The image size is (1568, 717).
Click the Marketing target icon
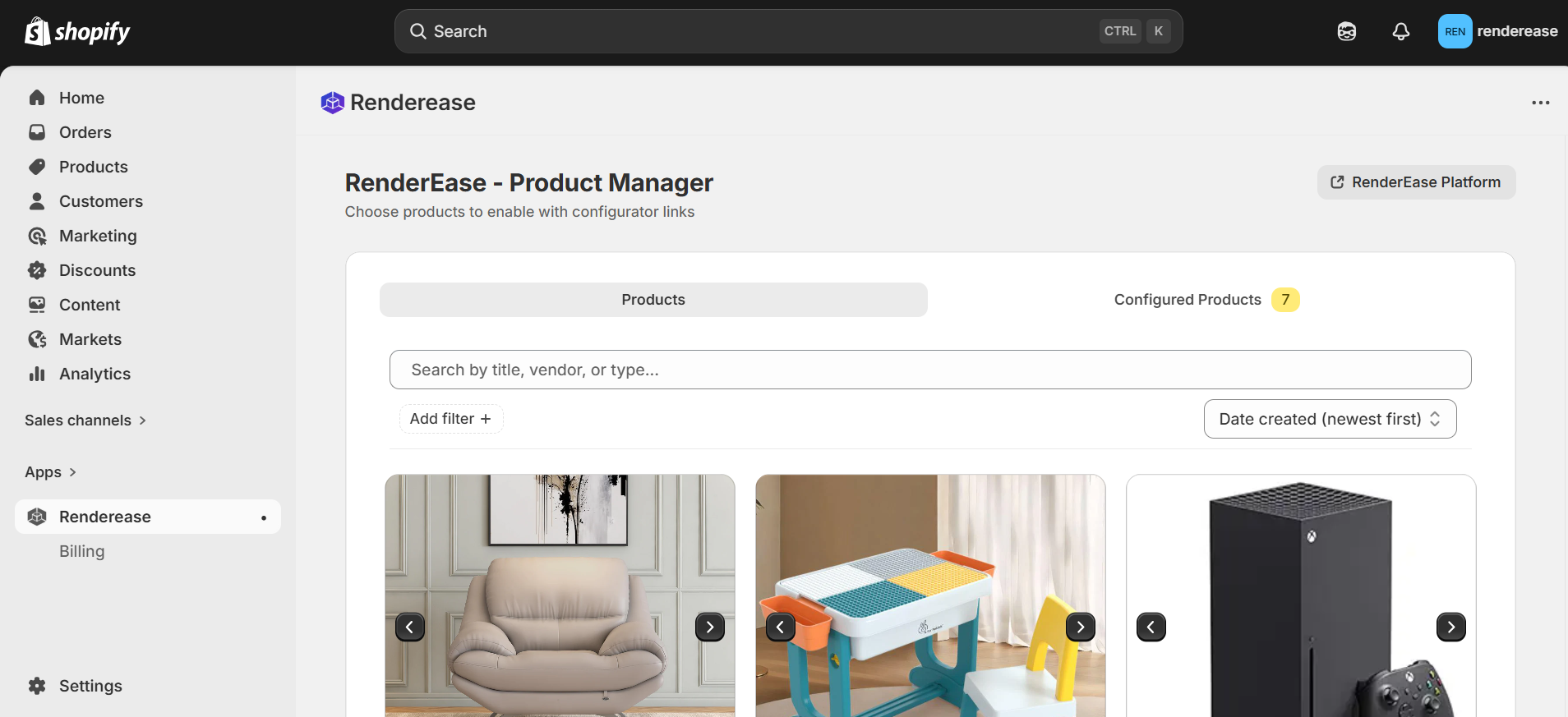(x=37, y=236)
